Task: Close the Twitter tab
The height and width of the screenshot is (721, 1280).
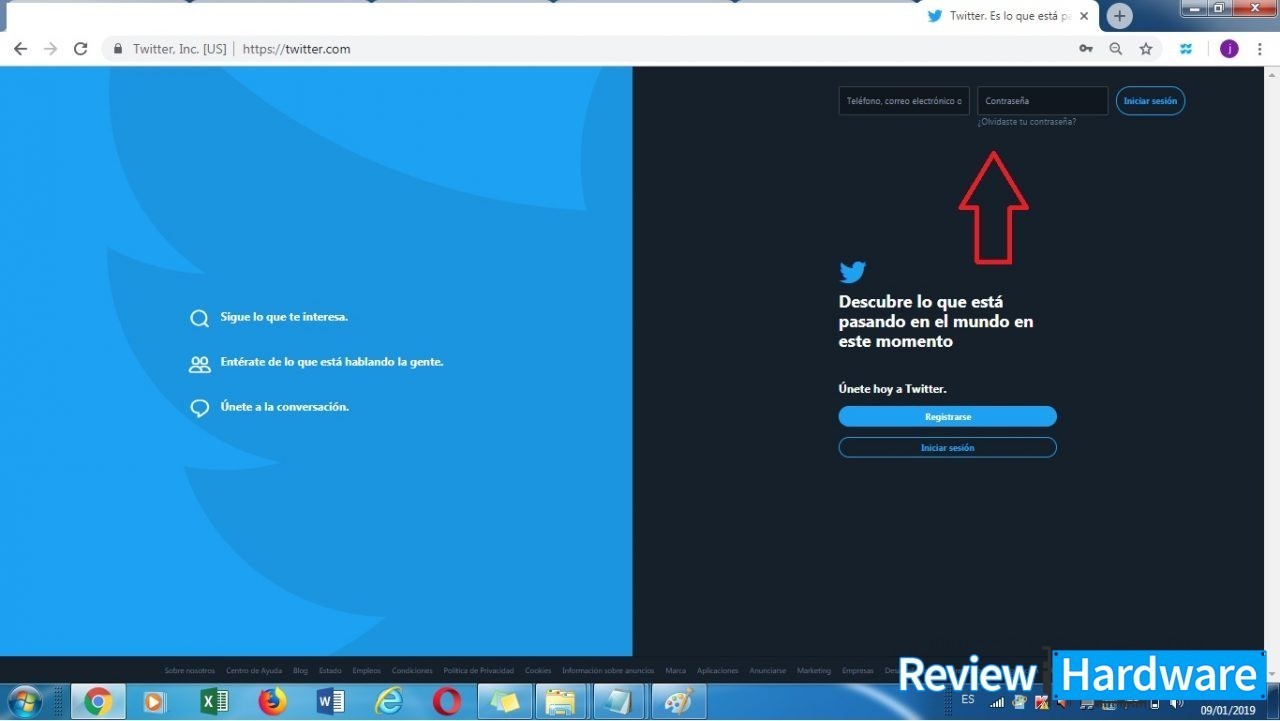Action: pos(1084,16)
